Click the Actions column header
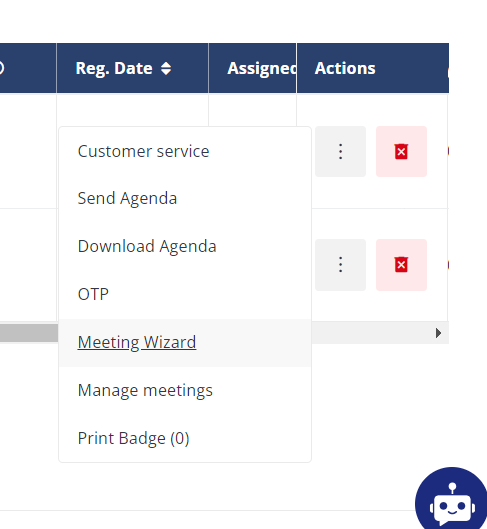The height and width of the screenshot is (529, 487). pyautogui.click(x=373, y=68)
